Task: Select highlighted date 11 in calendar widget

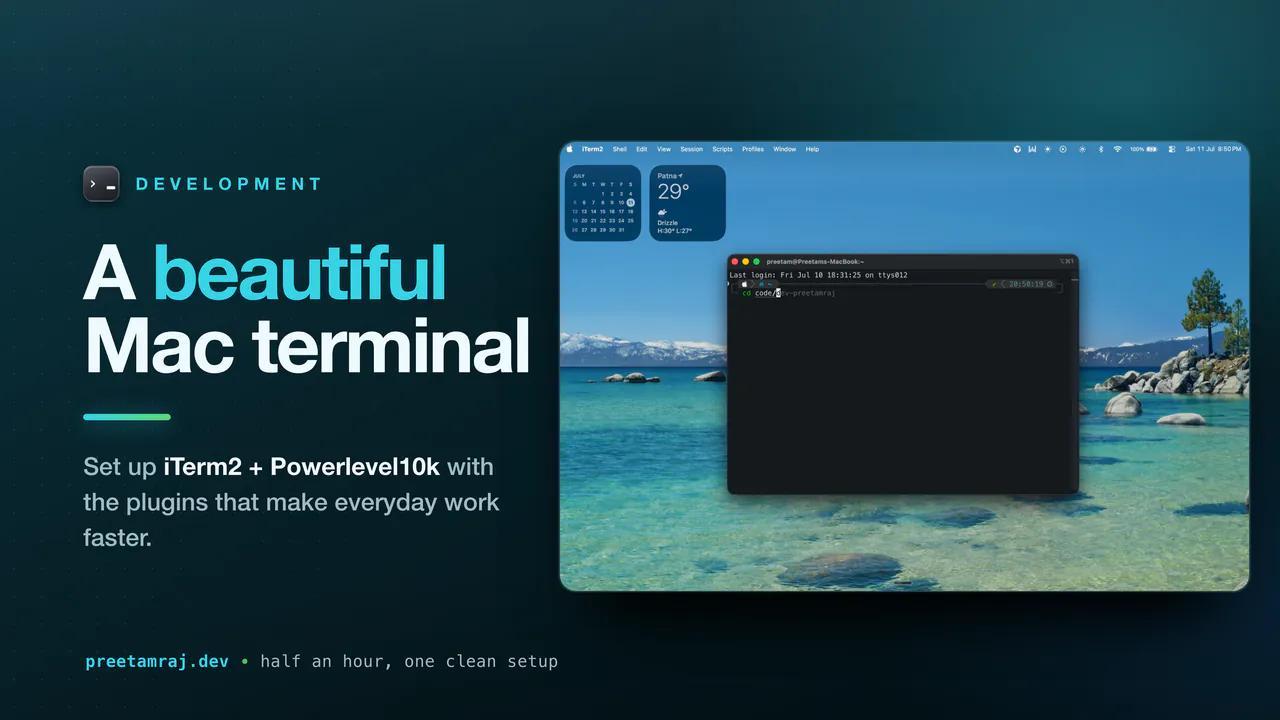Action: click(630, 202)
